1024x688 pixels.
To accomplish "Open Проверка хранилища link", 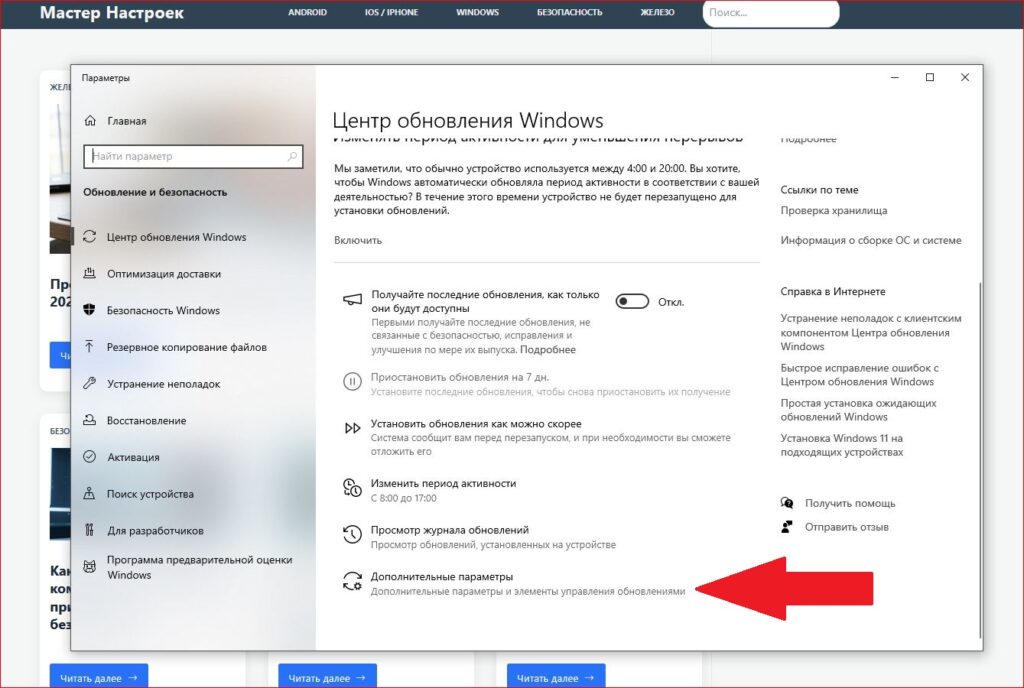I will coord(834,210).
